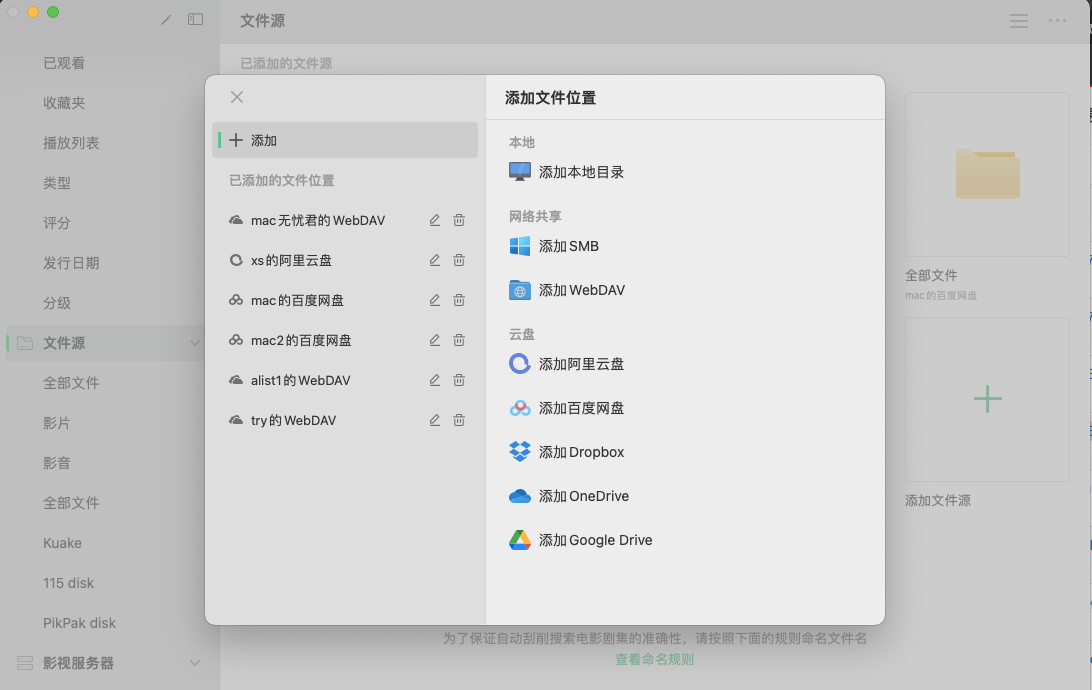Click 添加 SMB network share option

click(568, 246)
